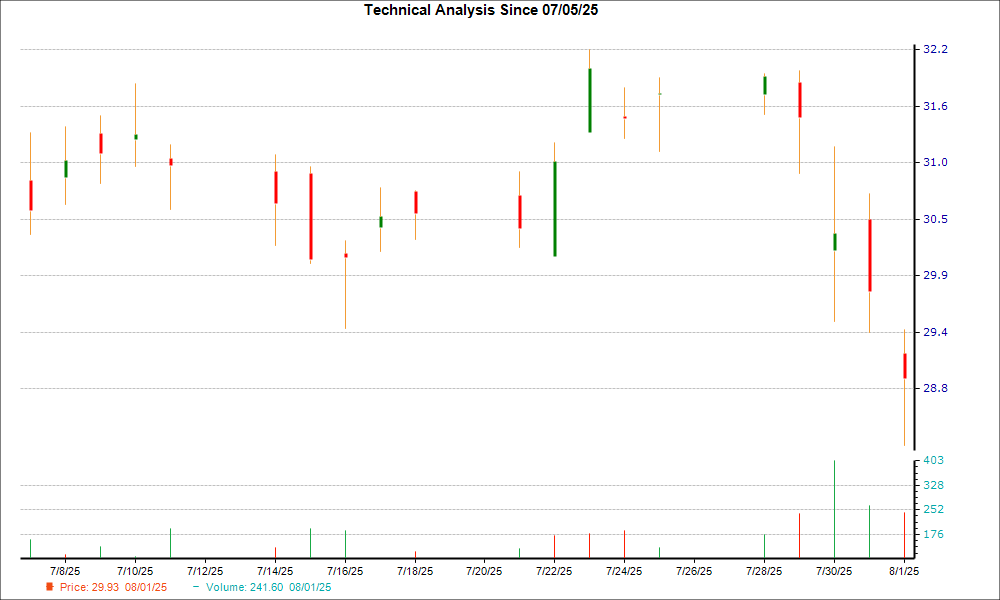1000x600 pixels.
Task: Click the 7/28/25 date label
Action: 764,571
